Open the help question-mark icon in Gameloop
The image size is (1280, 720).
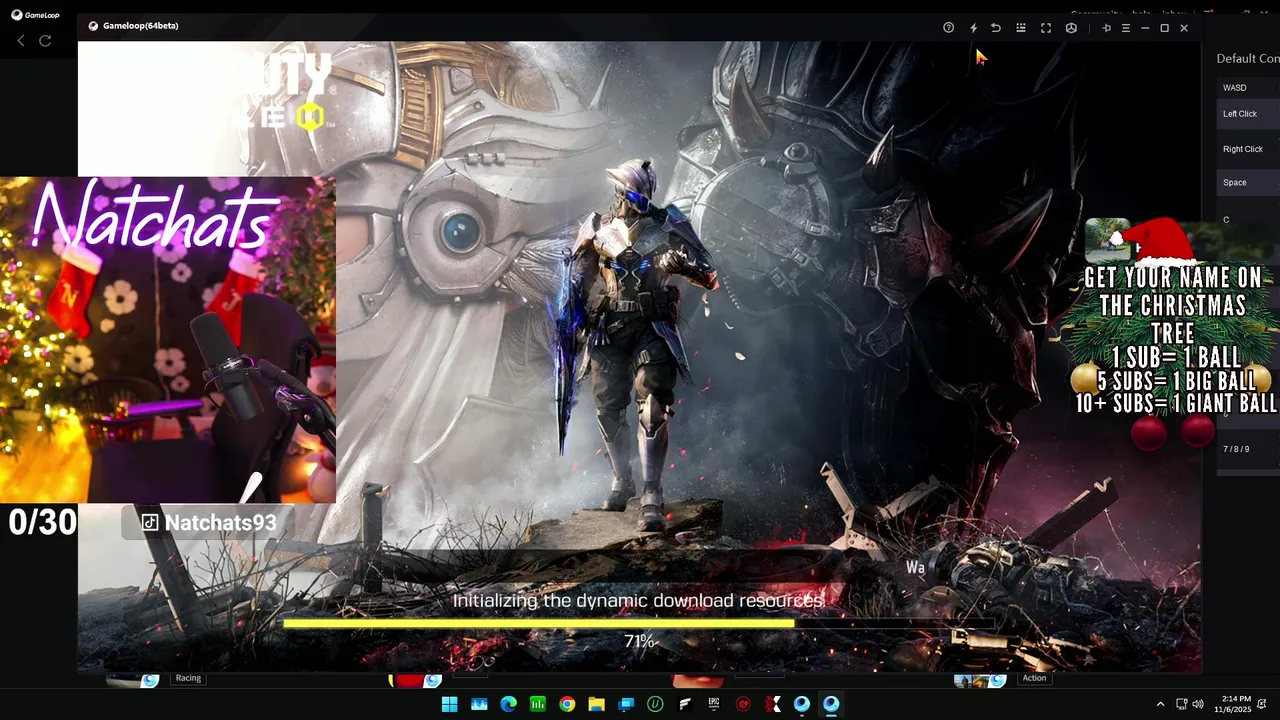948,28
